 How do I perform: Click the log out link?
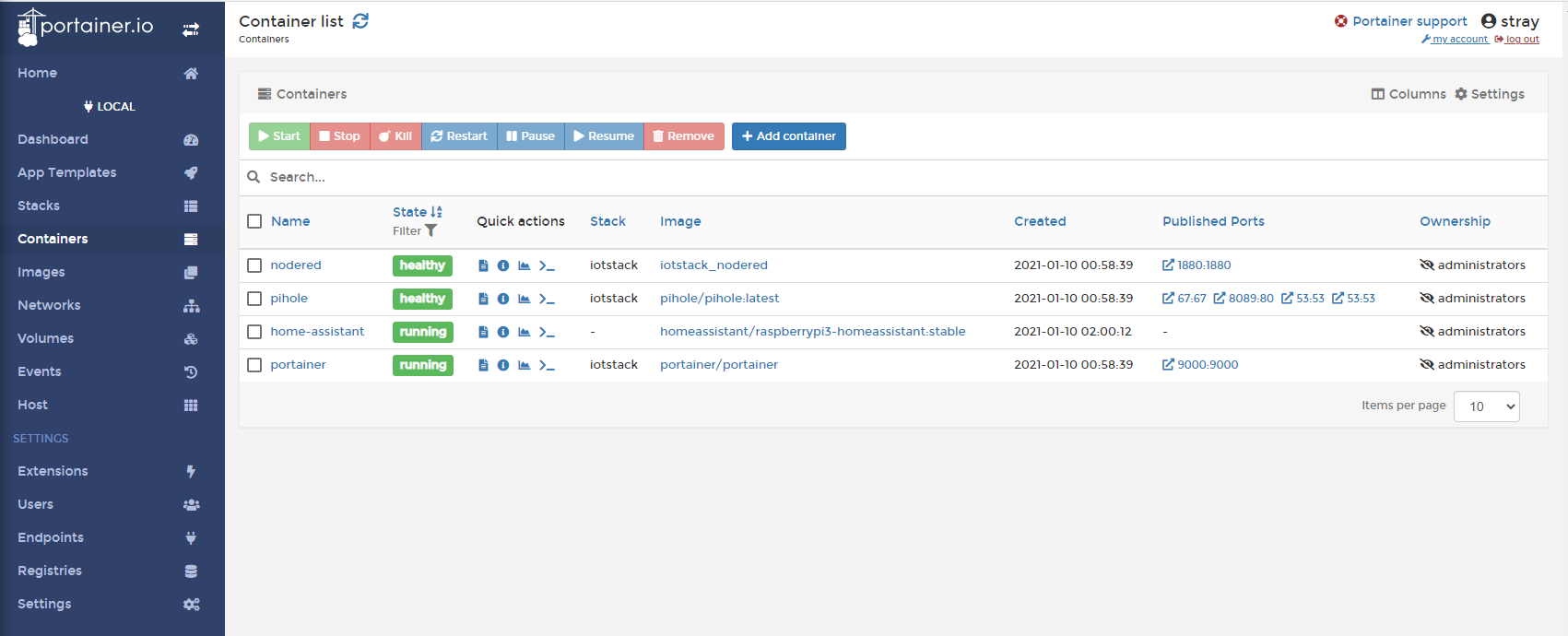pos(1517,40)
